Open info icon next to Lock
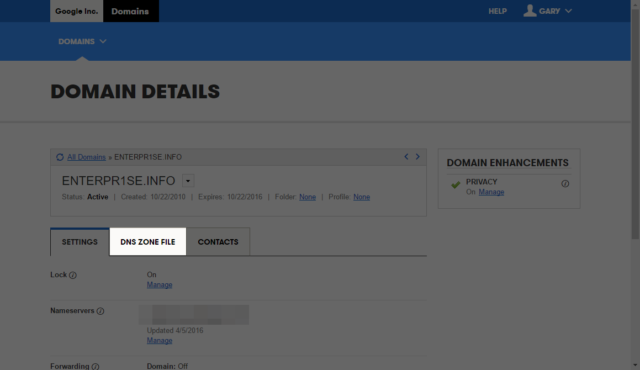The height and width of the screenshot is (370, 640). point(73,275)
